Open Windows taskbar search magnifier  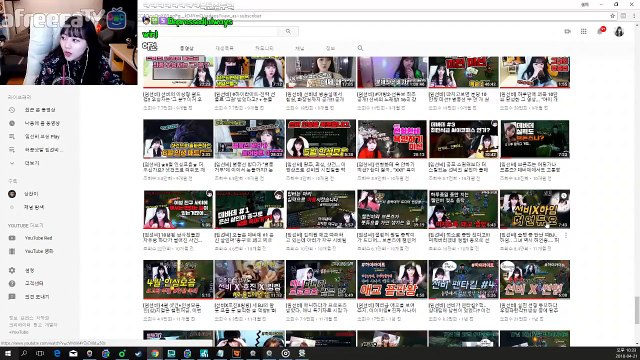pyautogui.click(x=24, y=353)
